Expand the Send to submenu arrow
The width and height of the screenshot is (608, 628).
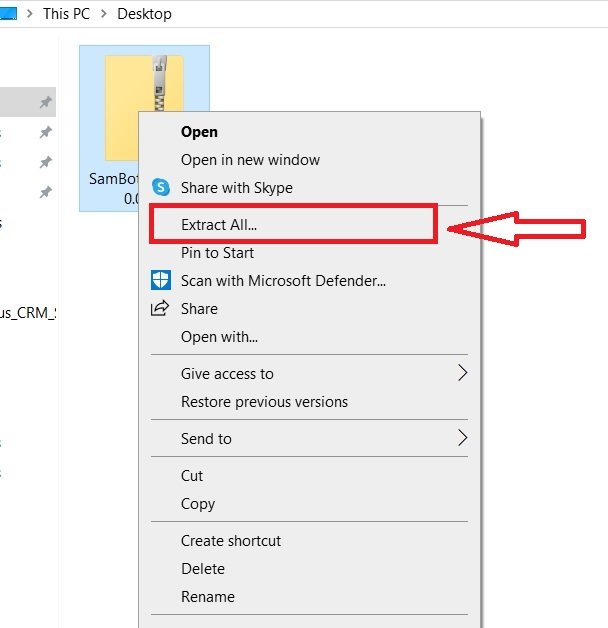pyautogui.click(x=462, y=438)
